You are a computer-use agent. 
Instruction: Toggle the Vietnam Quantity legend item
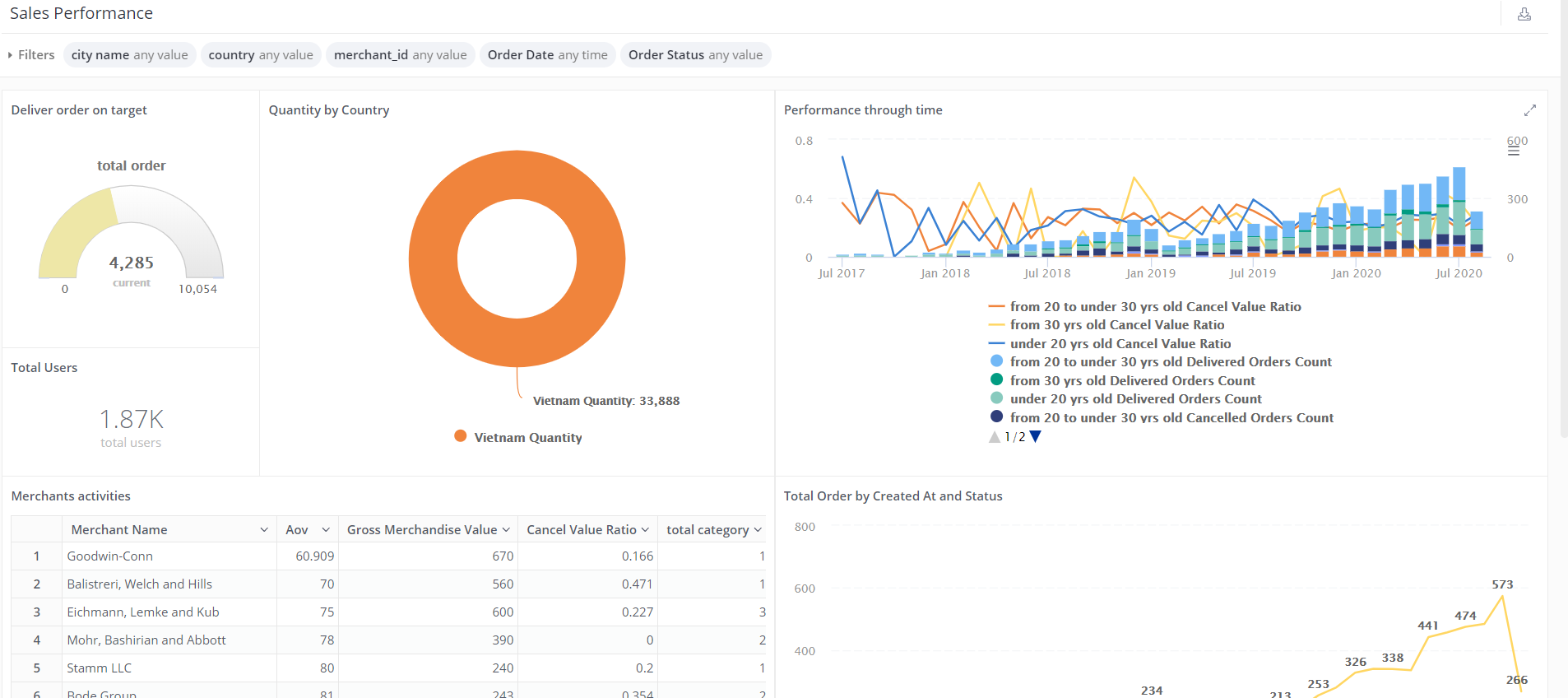(518, 437)
